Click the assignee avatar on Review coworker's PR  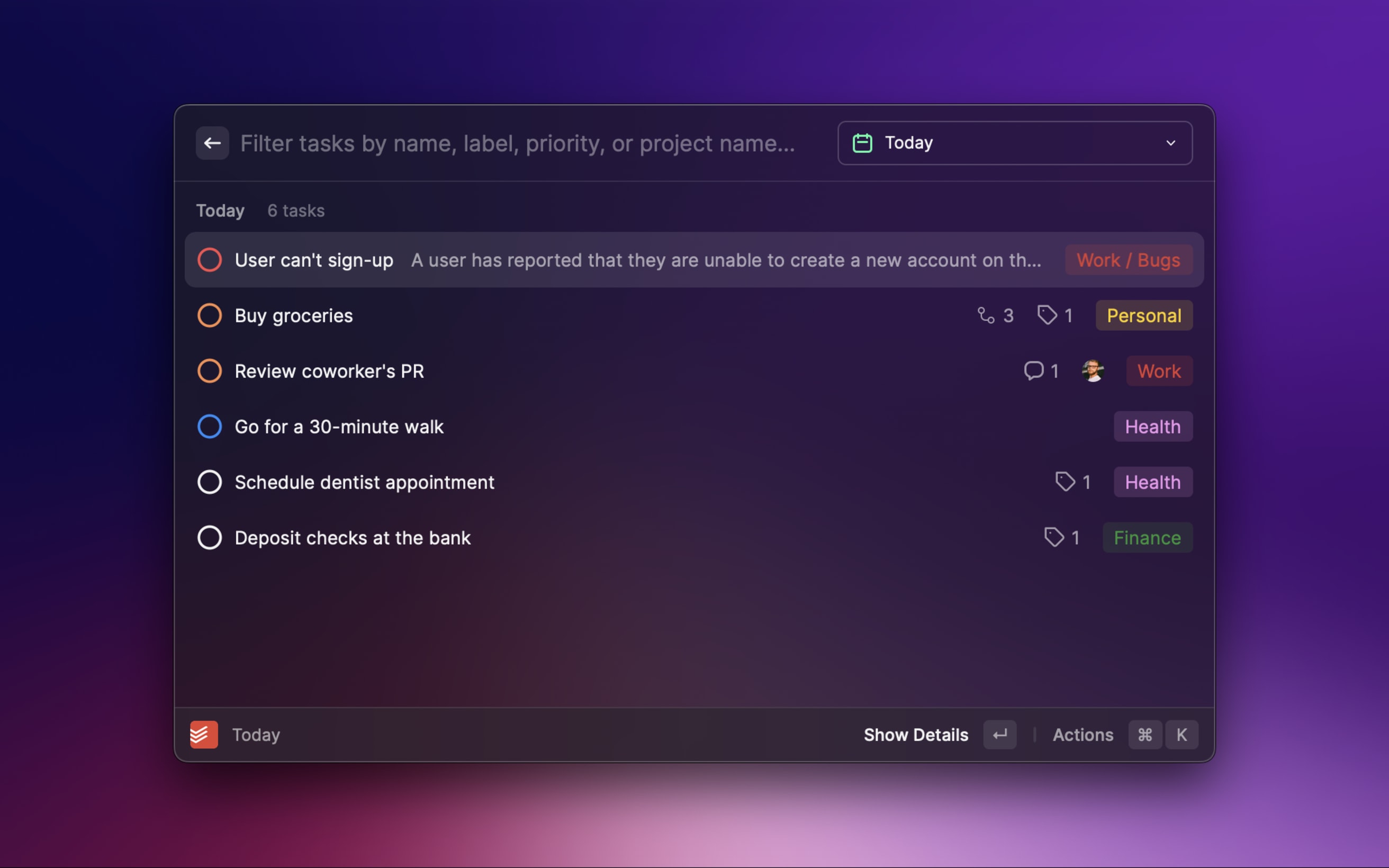[1092, 370]
